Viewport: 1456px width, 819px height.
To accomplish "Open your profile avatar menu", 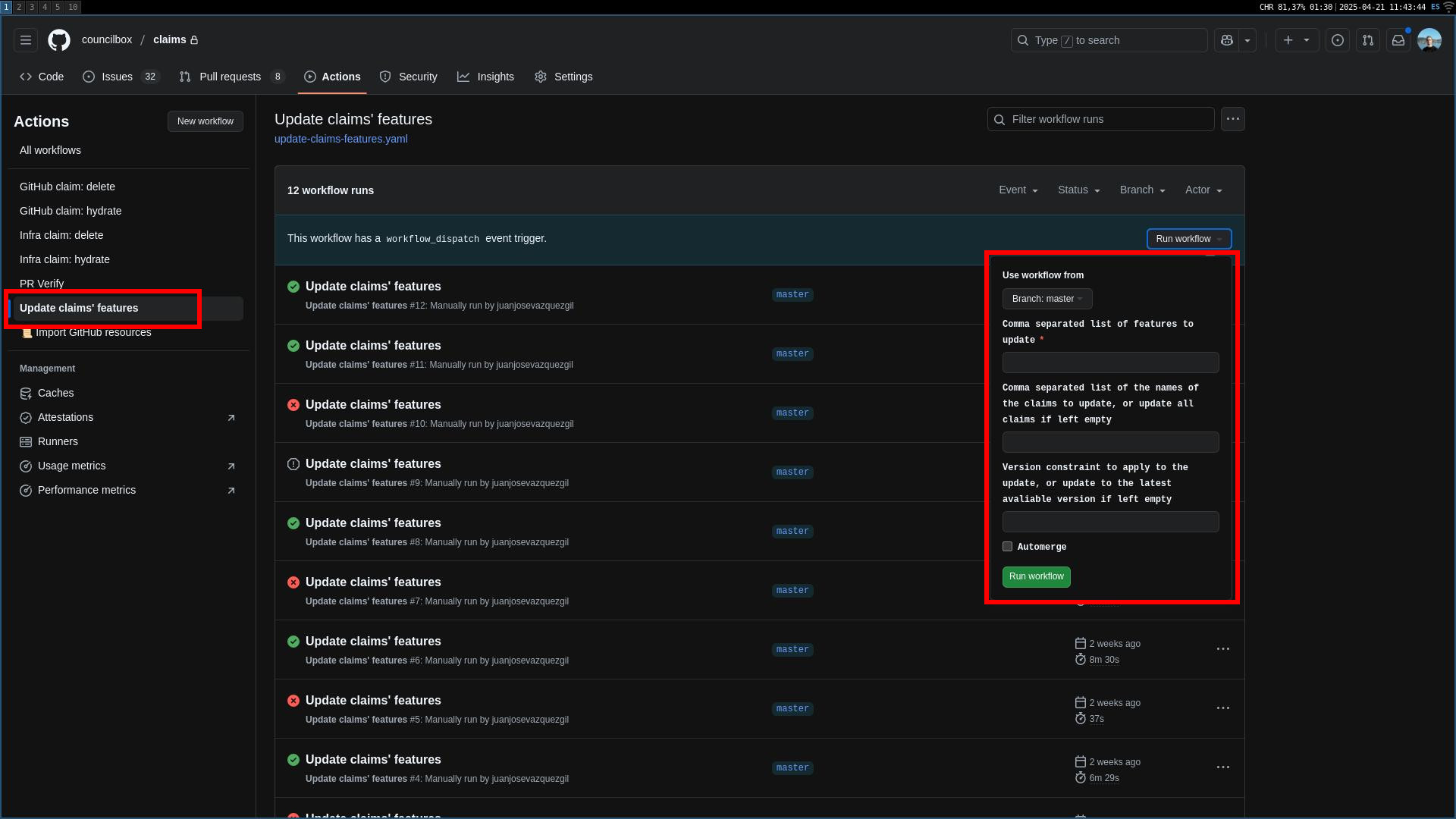I will [1429, 39].
